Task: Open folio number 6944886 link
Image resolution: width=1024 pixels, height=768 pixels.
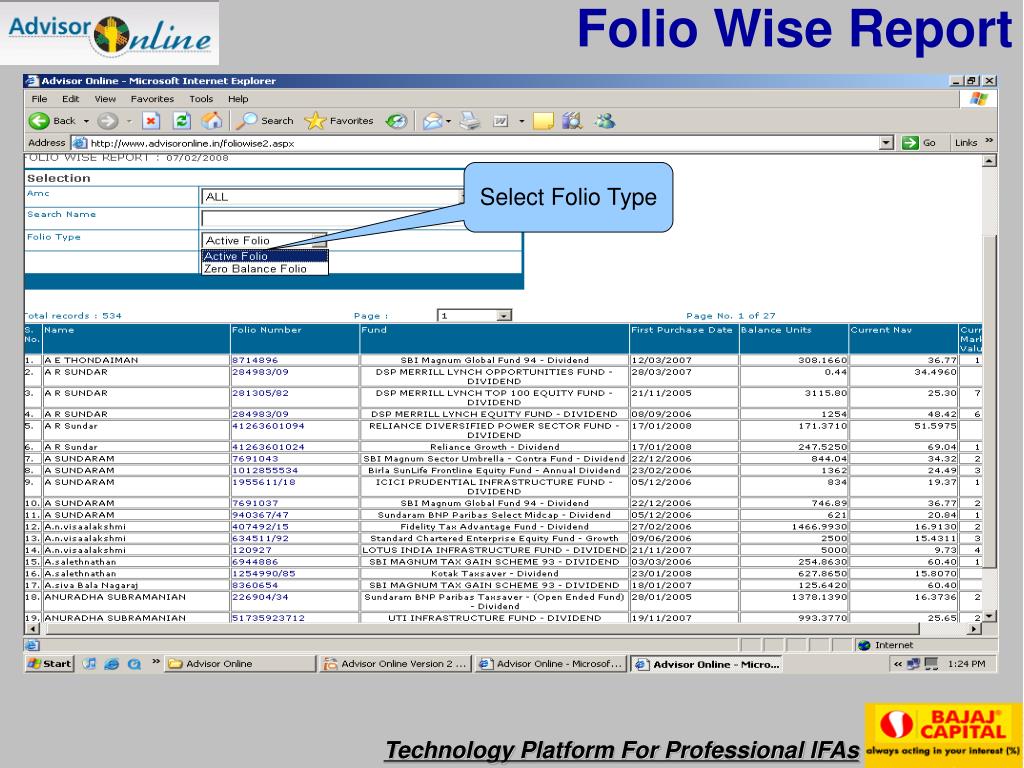Action: point(255,562)
